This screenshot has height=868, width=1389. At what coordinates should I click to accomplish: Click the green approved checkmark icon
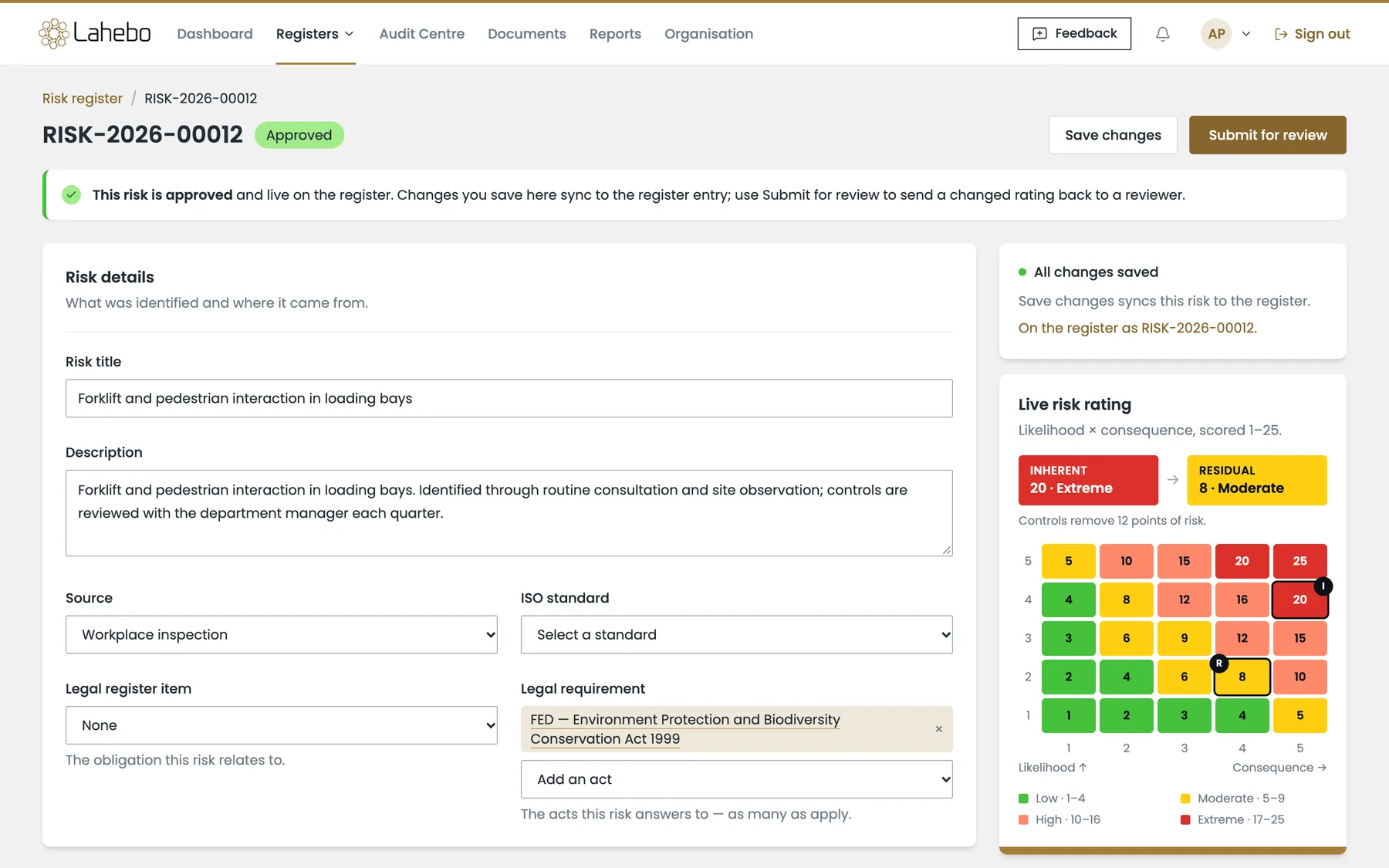(72, 194)
